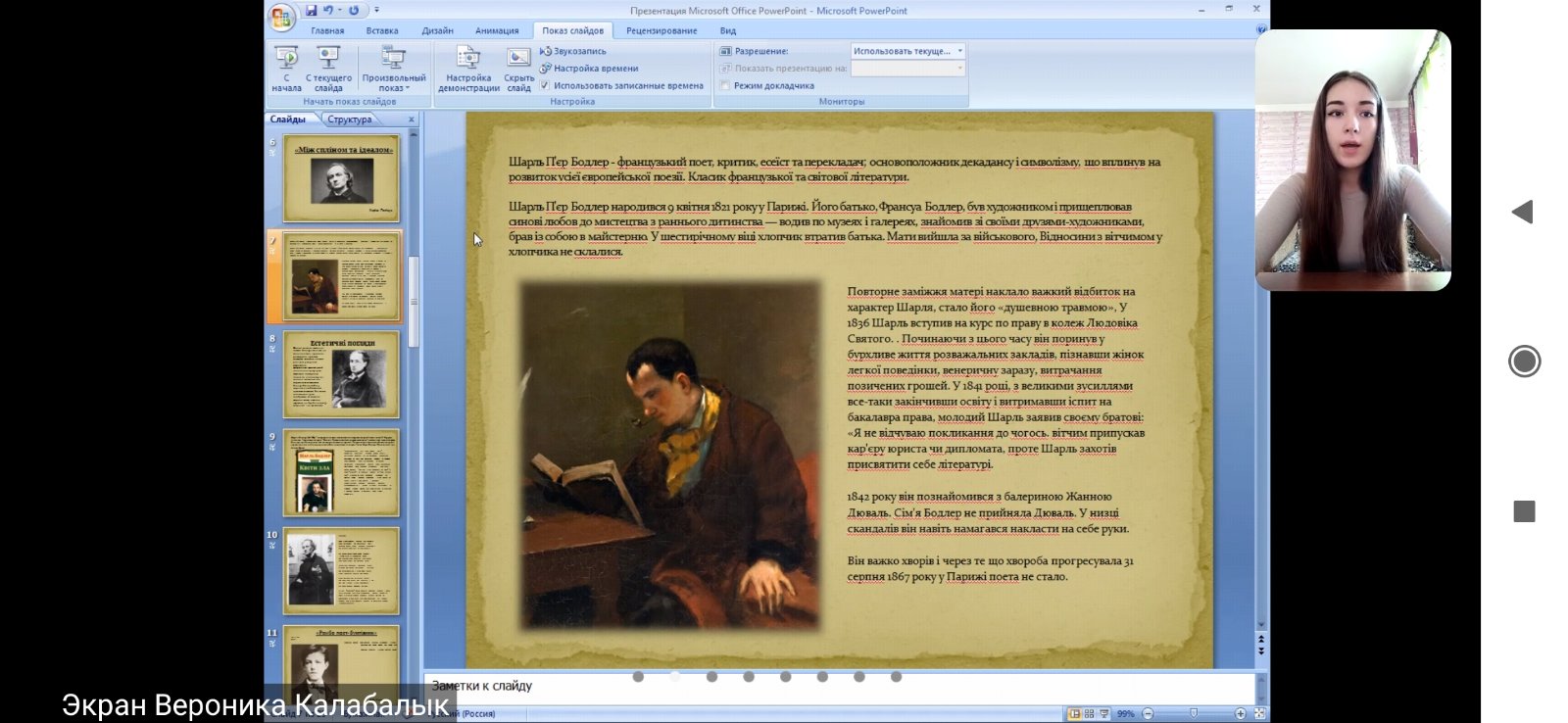Switch to the Главная ribbon tab
Viewport: 1568px width, 723px height.
click(327, 31)
